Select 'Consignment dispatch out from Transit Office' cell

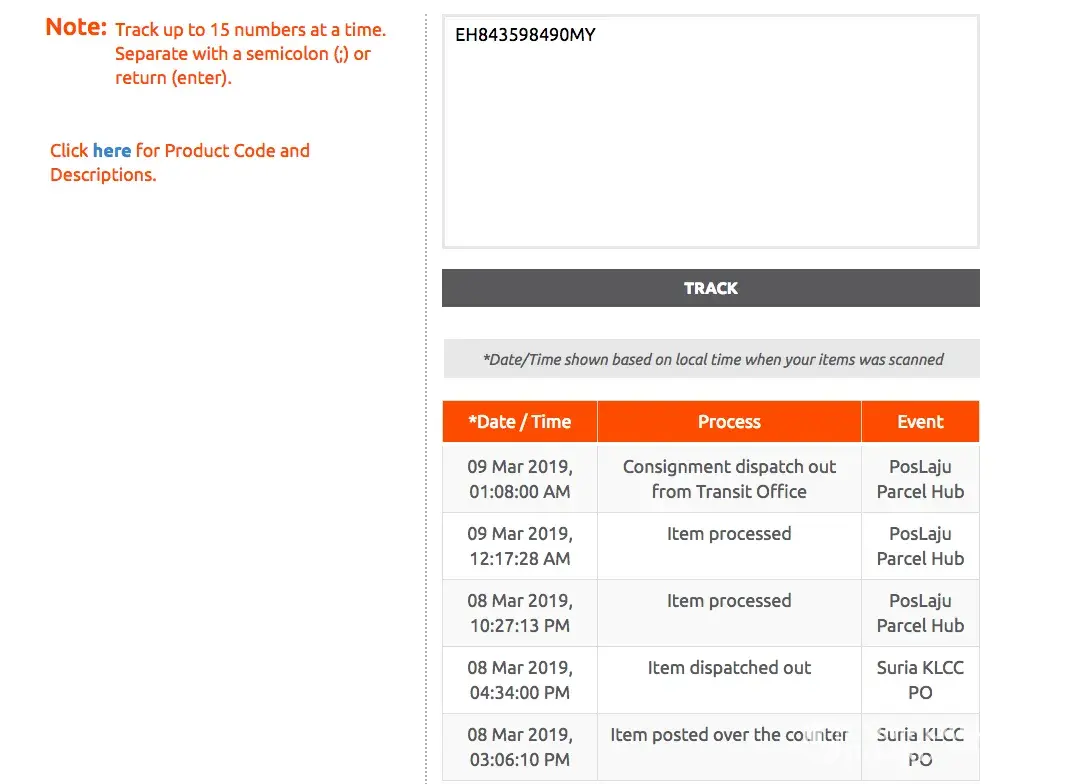point(729,479)
